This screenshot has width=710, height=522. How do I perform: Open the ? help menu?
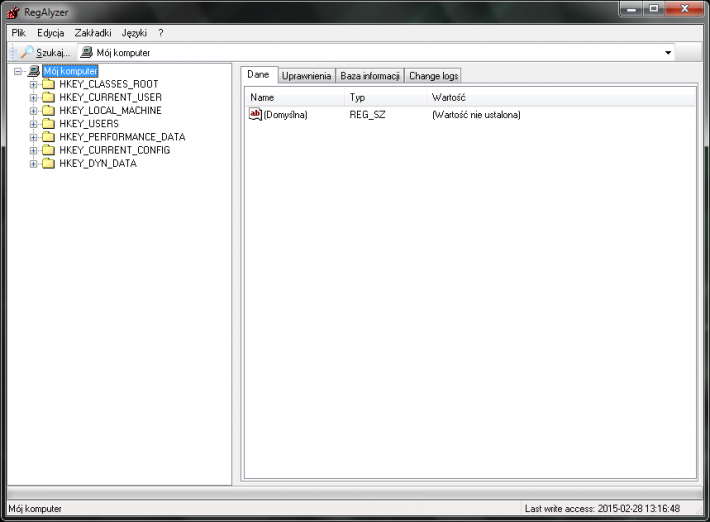tap(161, 33)
